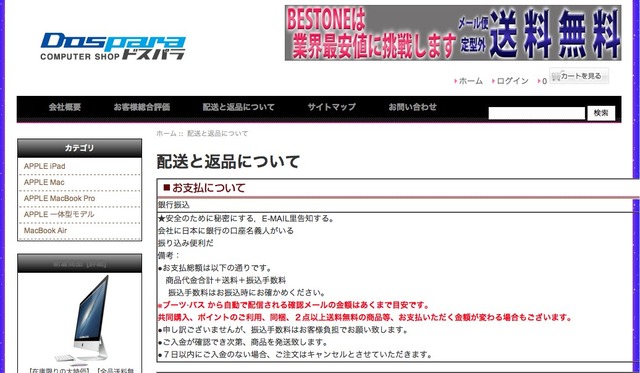The image size is (640, 373).
Task: Open 会社概要 in navigation bar
Action: (65, 107)
